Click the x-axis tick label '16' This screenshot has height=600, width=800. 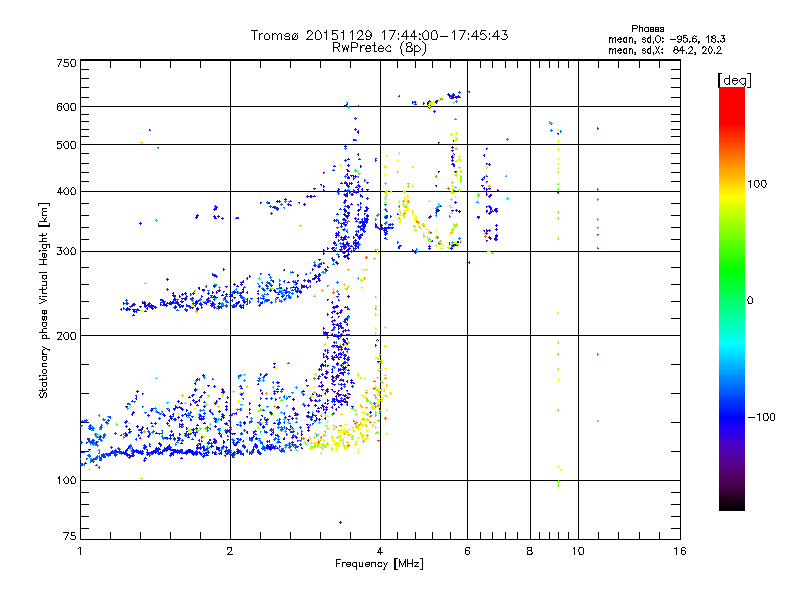click(x=680, y=551)
